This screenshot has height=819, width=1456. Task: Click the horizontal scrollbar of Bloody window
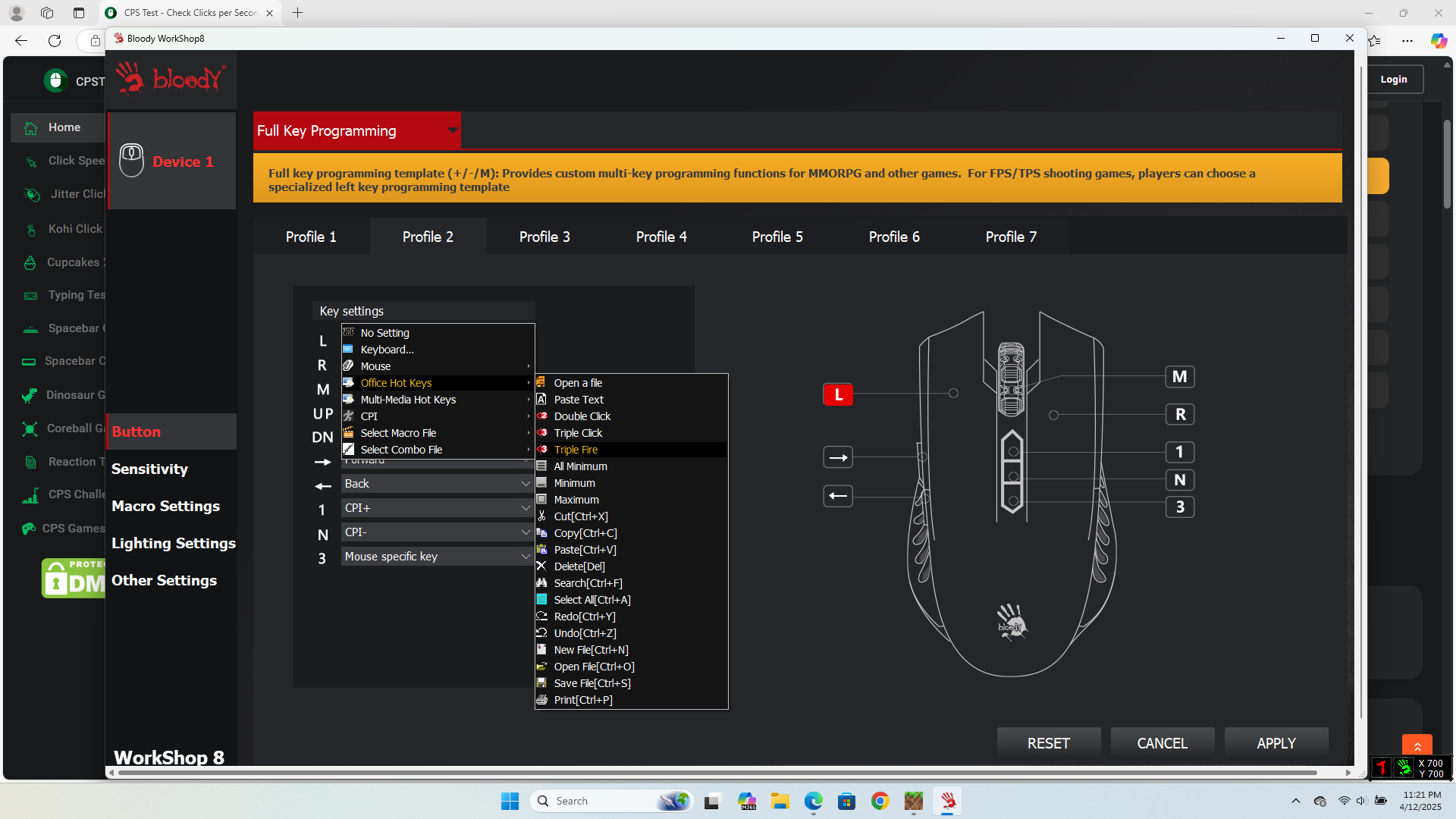717,773
